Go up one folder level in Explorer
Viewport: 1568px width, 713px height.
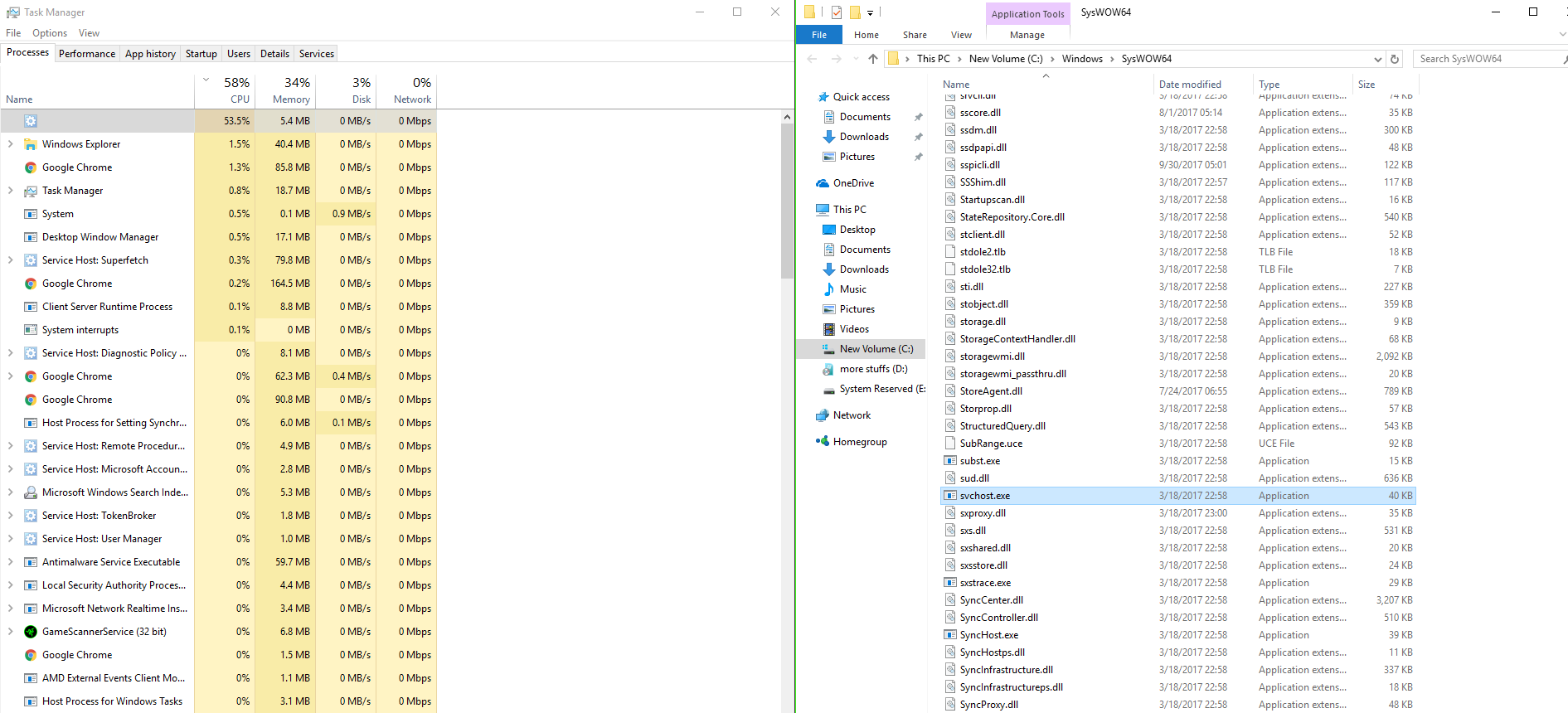coord(872,59)
